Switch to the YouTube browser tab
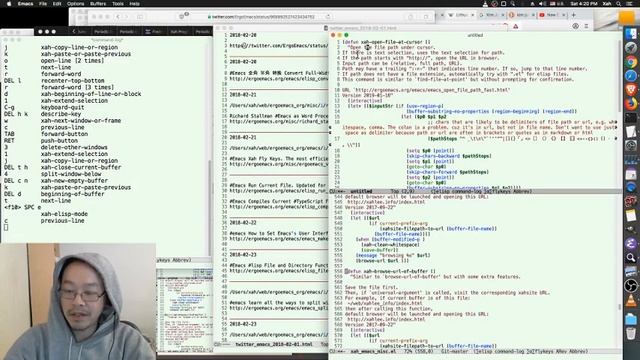The image size is (640, 360). tap(552, 15)
